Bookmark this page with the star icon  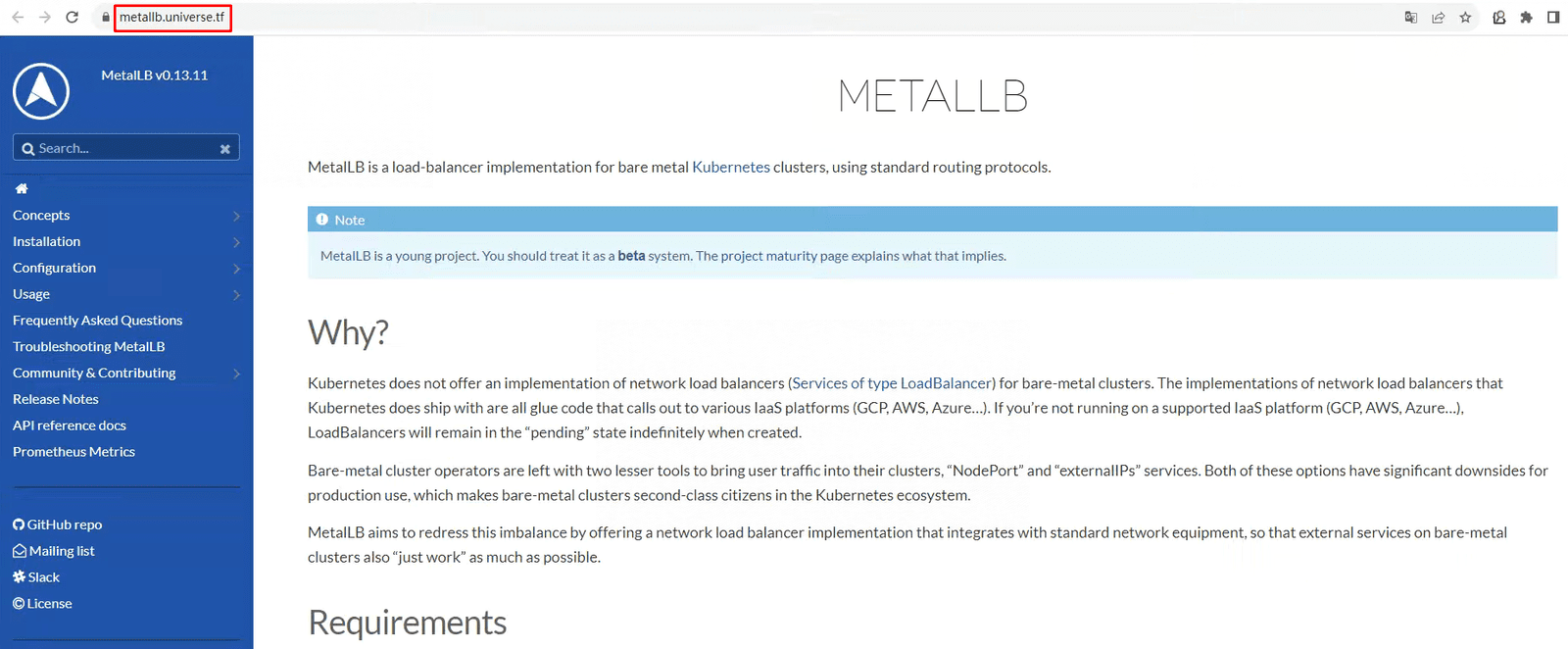tap(1465, 17)
